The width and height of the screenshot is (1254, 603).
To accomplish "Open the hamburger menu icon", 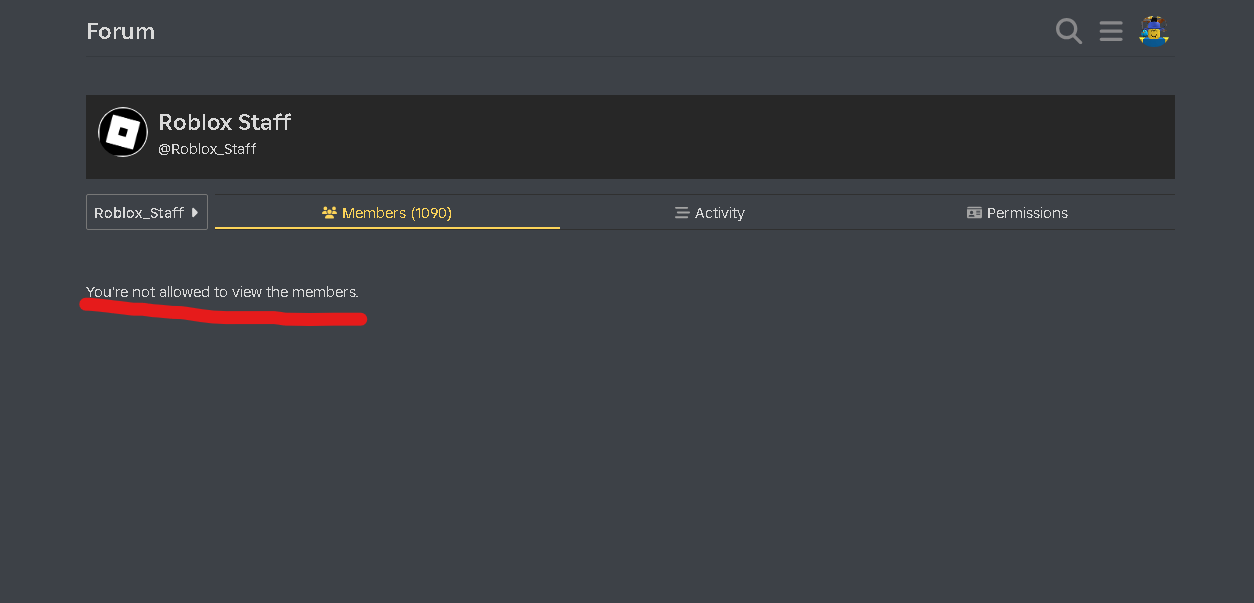I will point(1111,32).
